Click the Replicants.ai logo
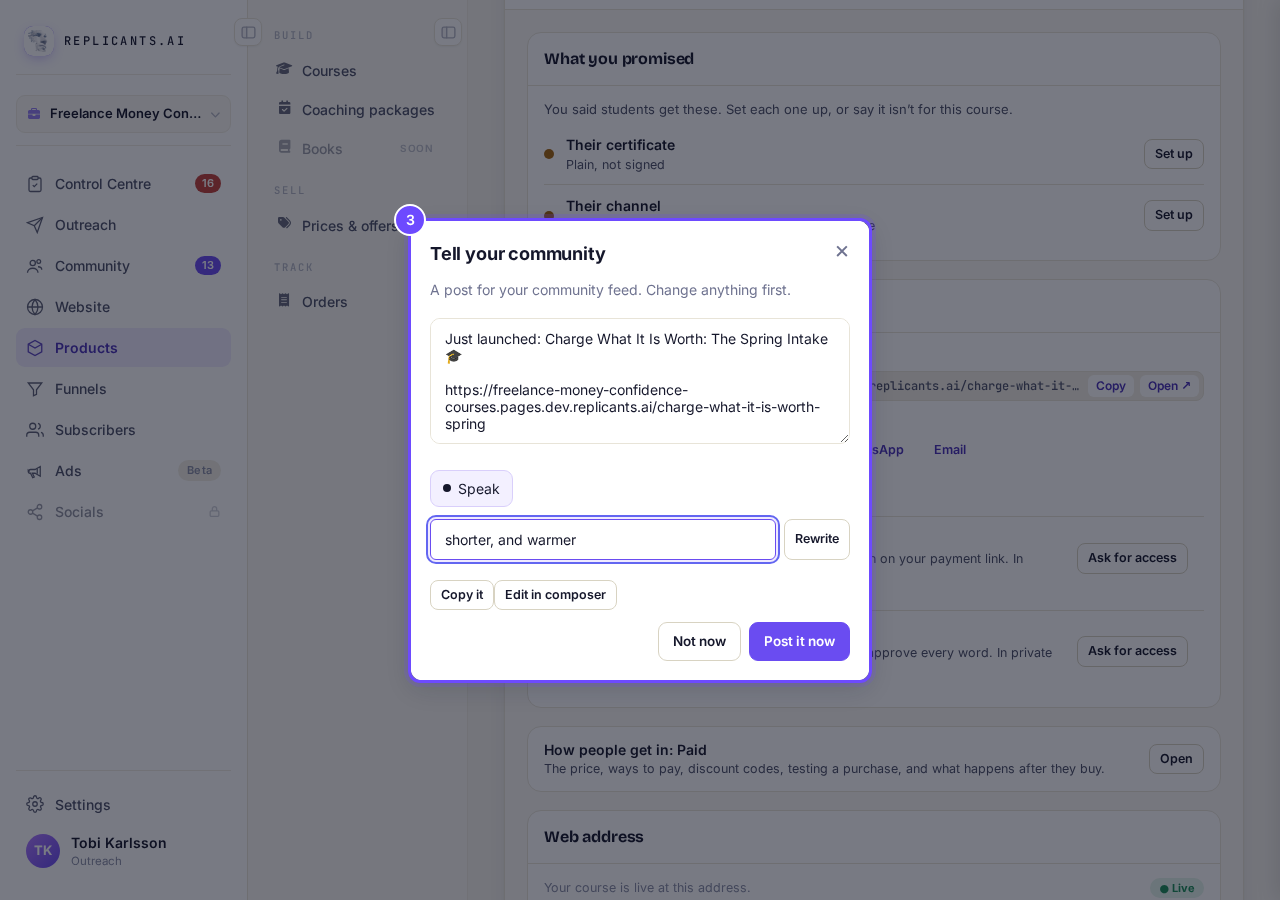 pos(38,41)
